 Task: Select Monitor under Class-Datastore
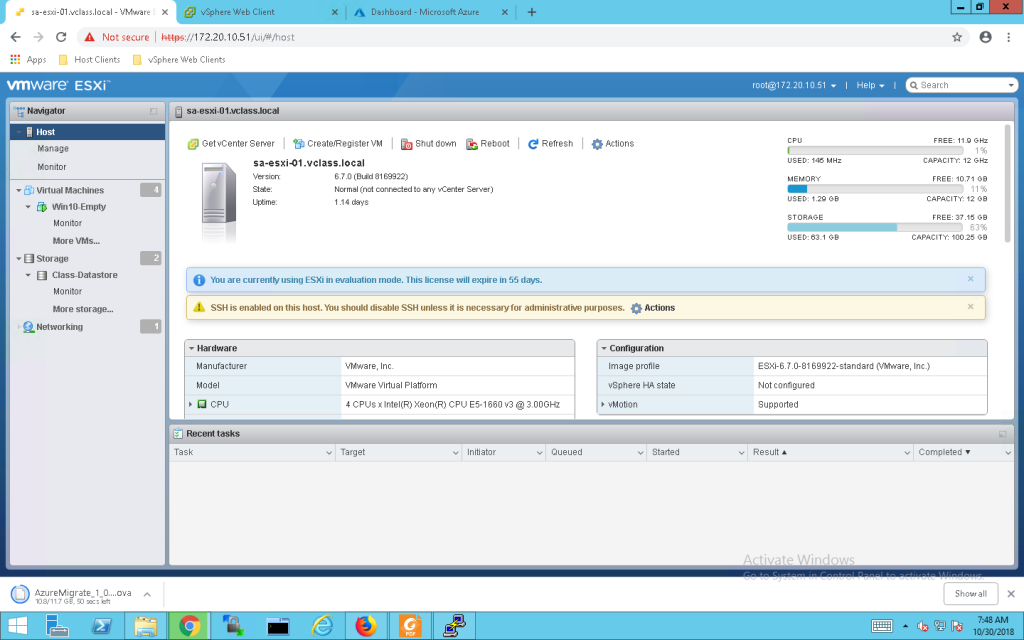coord(67,292)
